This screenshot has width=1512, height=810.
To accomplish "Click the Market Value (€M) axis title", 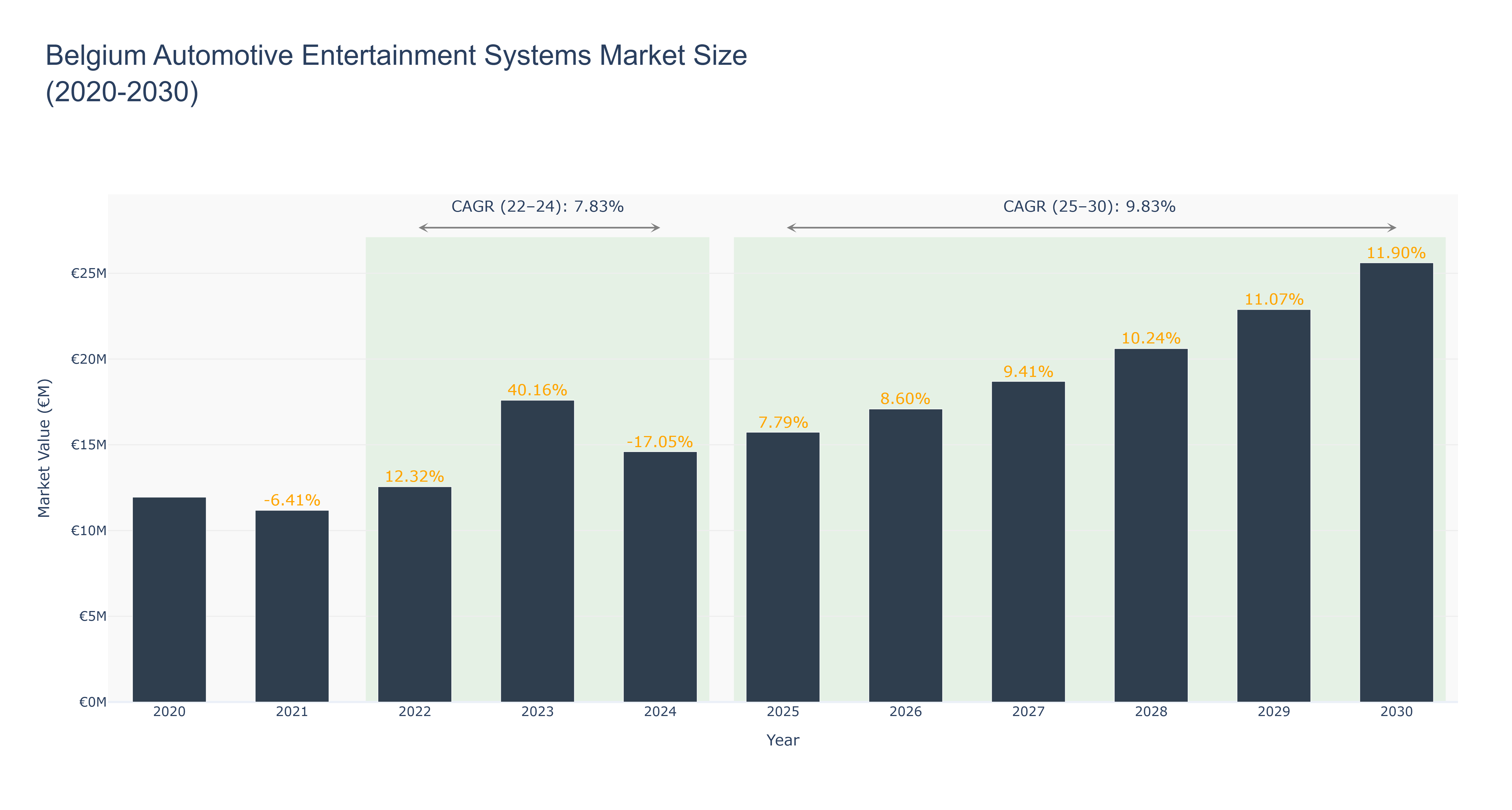I will coord(44,448).
